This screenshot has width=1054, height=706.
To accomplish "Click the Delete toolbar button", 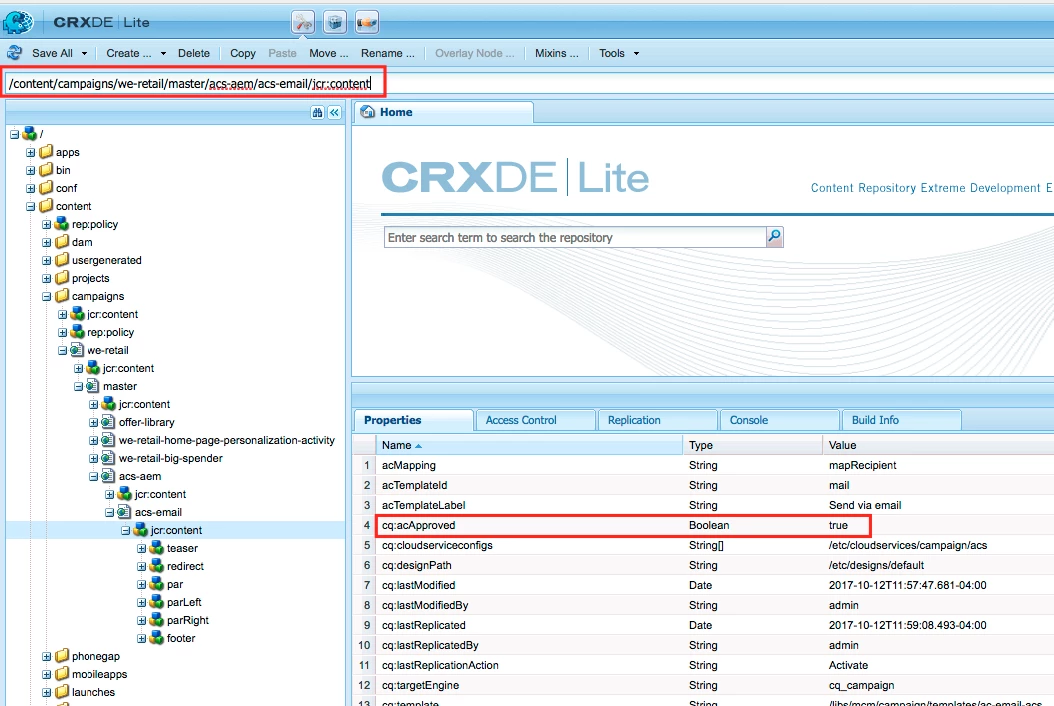I will pyautogui.click(x=194, y=53).
